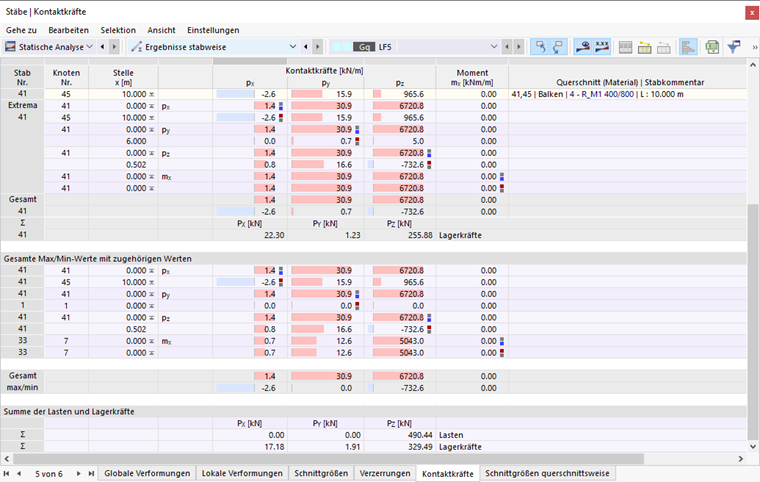Open the Ergebnisse stabweise dropdown
This screenshot has height=482, width=760.
[x=214, y=47]
